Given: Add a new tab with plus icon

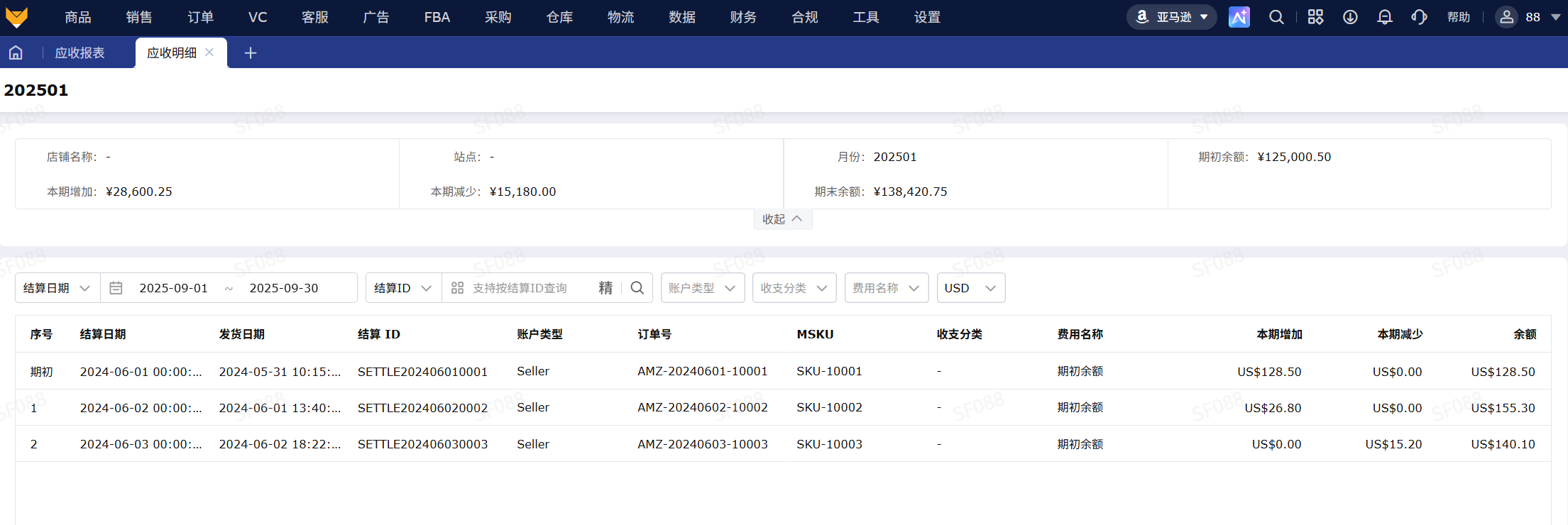Looking at the screenshot, I should (x=251, y=53).
